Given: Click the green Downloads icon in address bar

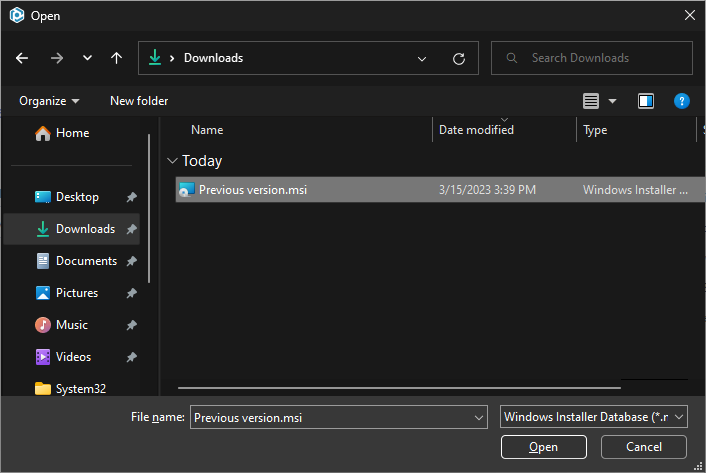Looking at the screenshot, I should (x=155, y=58).
